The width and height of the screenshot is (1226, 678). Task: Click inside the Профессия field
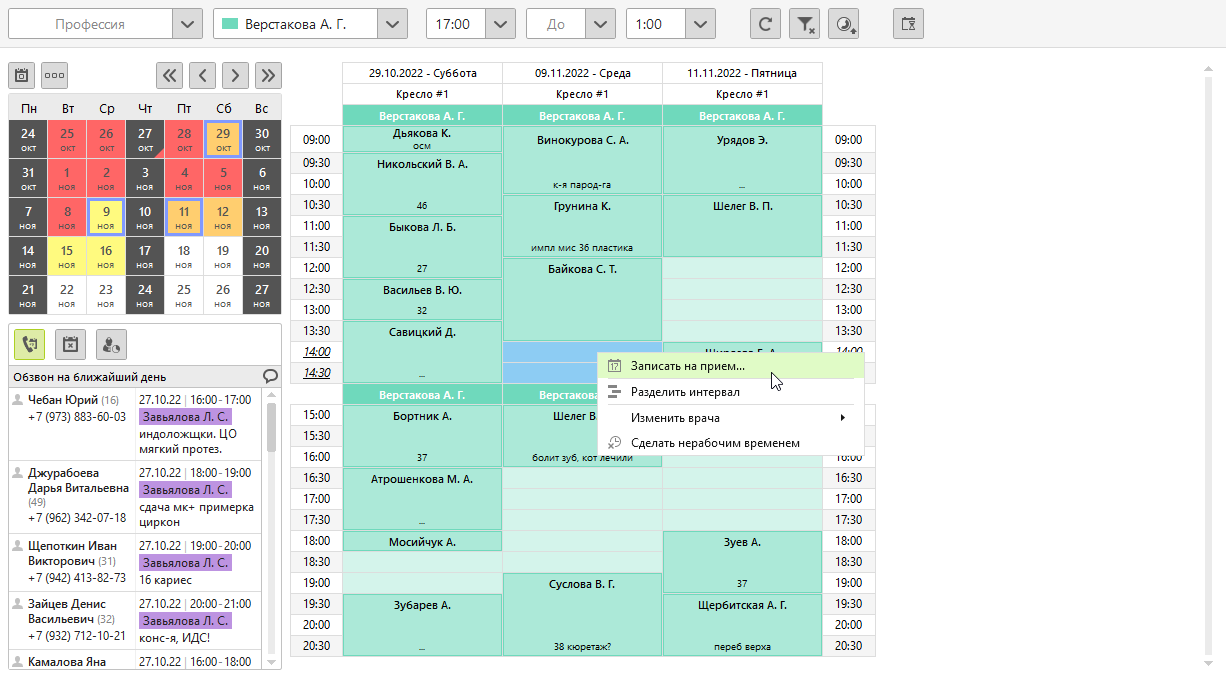pos(90,24)
